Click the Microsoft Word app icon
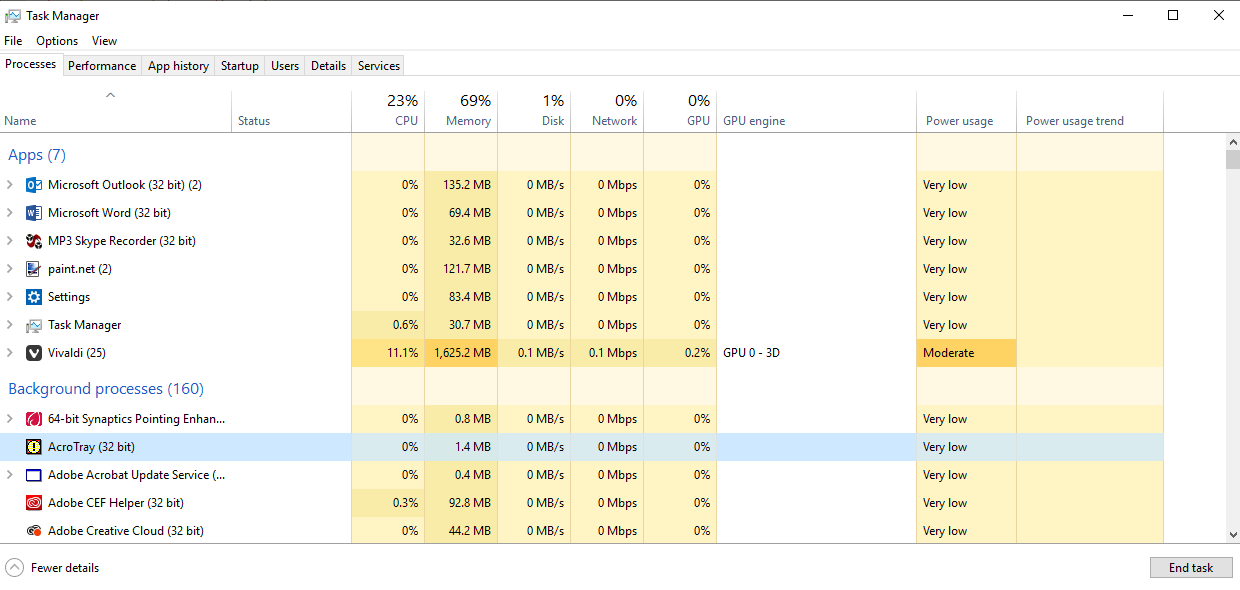The height and width of the screenshot is (590, 1240). [33, 213]
